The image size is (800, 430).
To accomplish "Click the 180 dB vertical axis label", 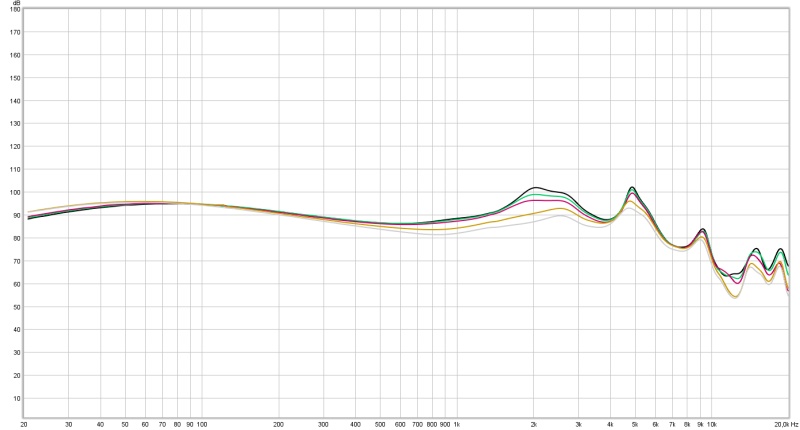I will click(14, 9).
